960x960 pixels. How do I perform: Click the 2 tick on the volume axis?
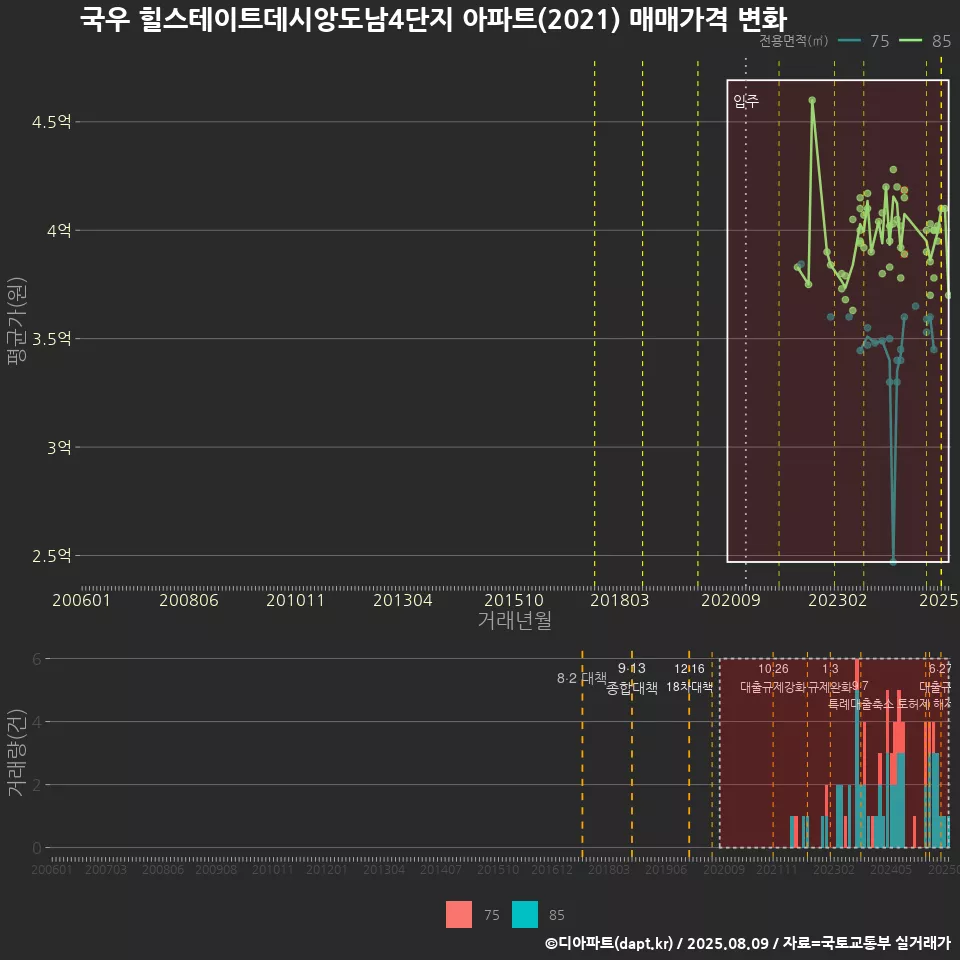tap(37, 785)
